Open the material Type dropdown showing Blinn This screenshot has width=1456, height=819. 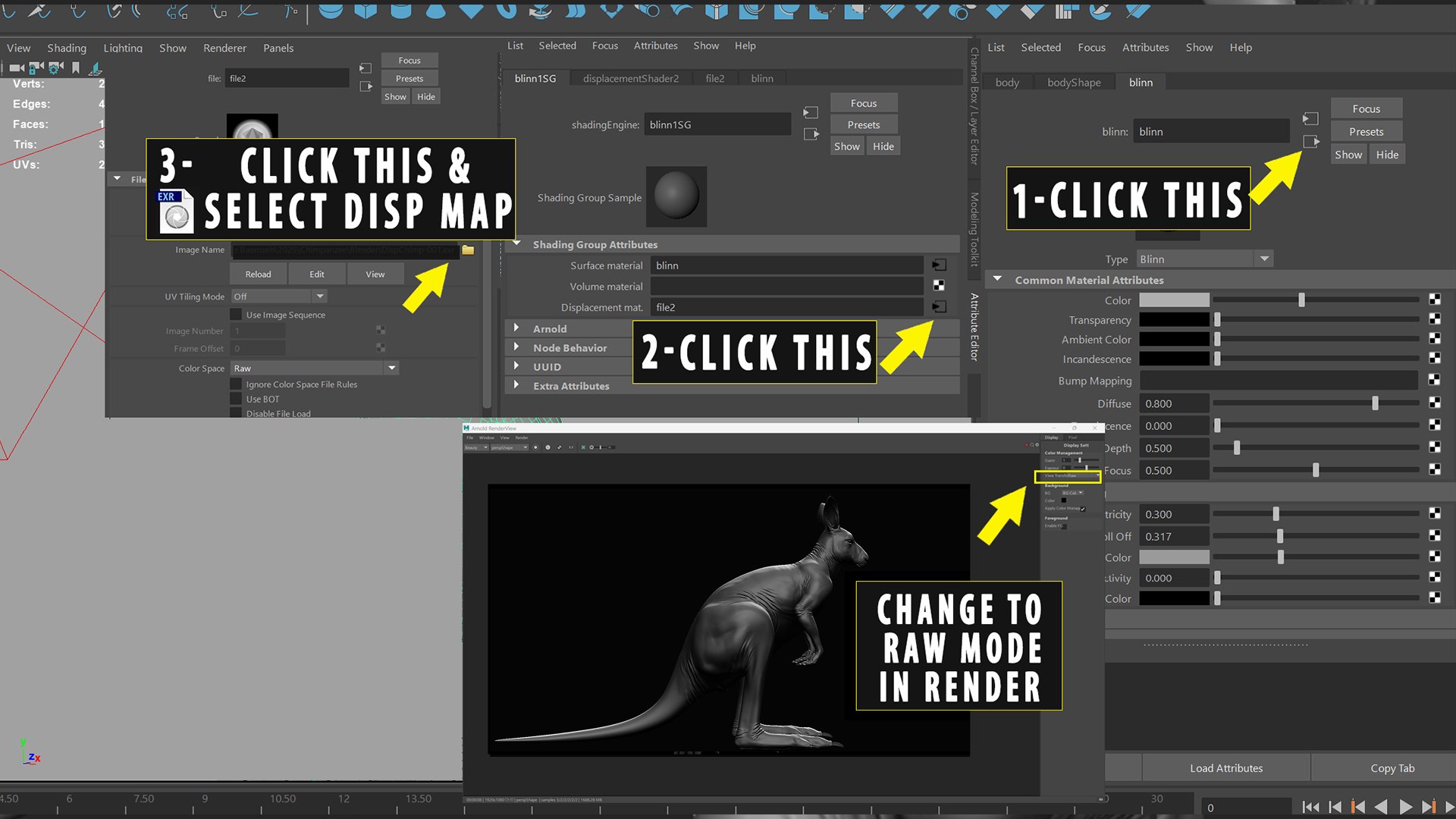pos(1204,259)
